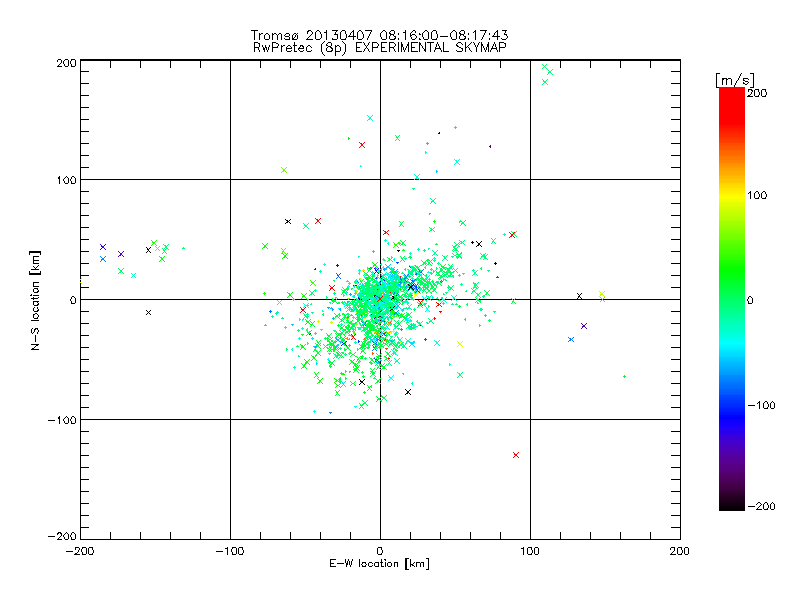This screenshot has width=800, height=600.
Task: Click the x-axis tick label '-200'
Action: tap(80, 551)
